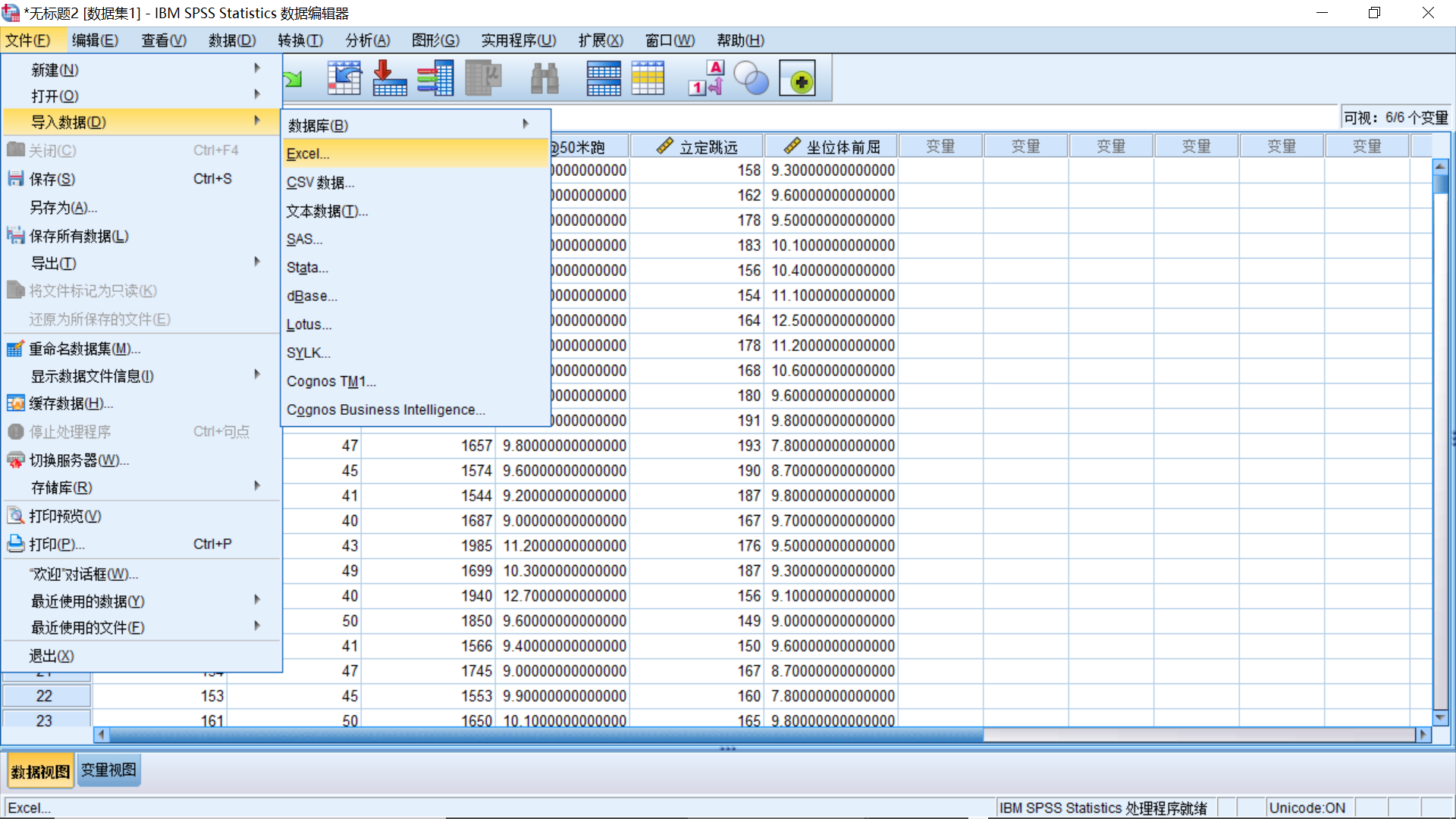Click the Split File toolbar icon
The height and width of the screenshot is (819, 1456).
(604, 78)
